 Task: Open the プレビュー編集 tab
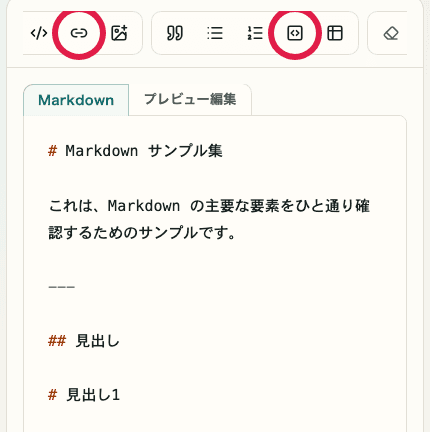coord(190,99)
